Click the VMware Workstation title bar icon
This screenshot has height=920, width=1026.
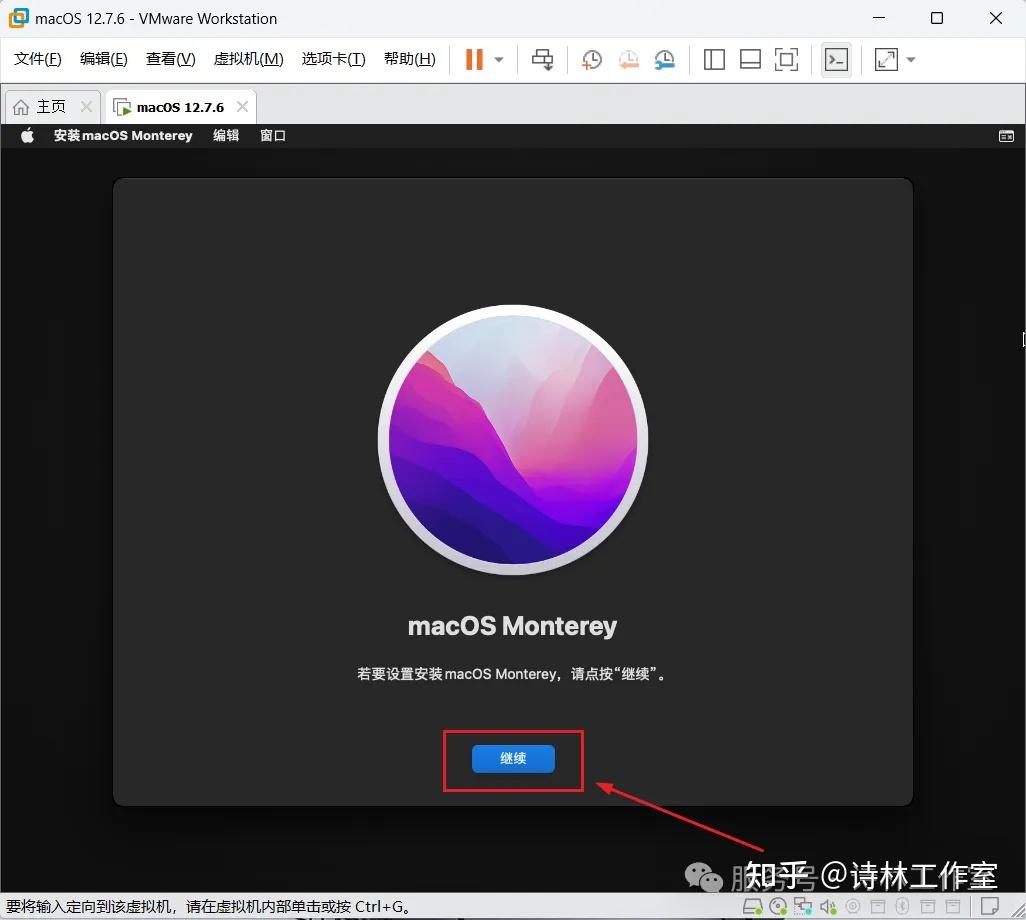(x=18, y=18)
